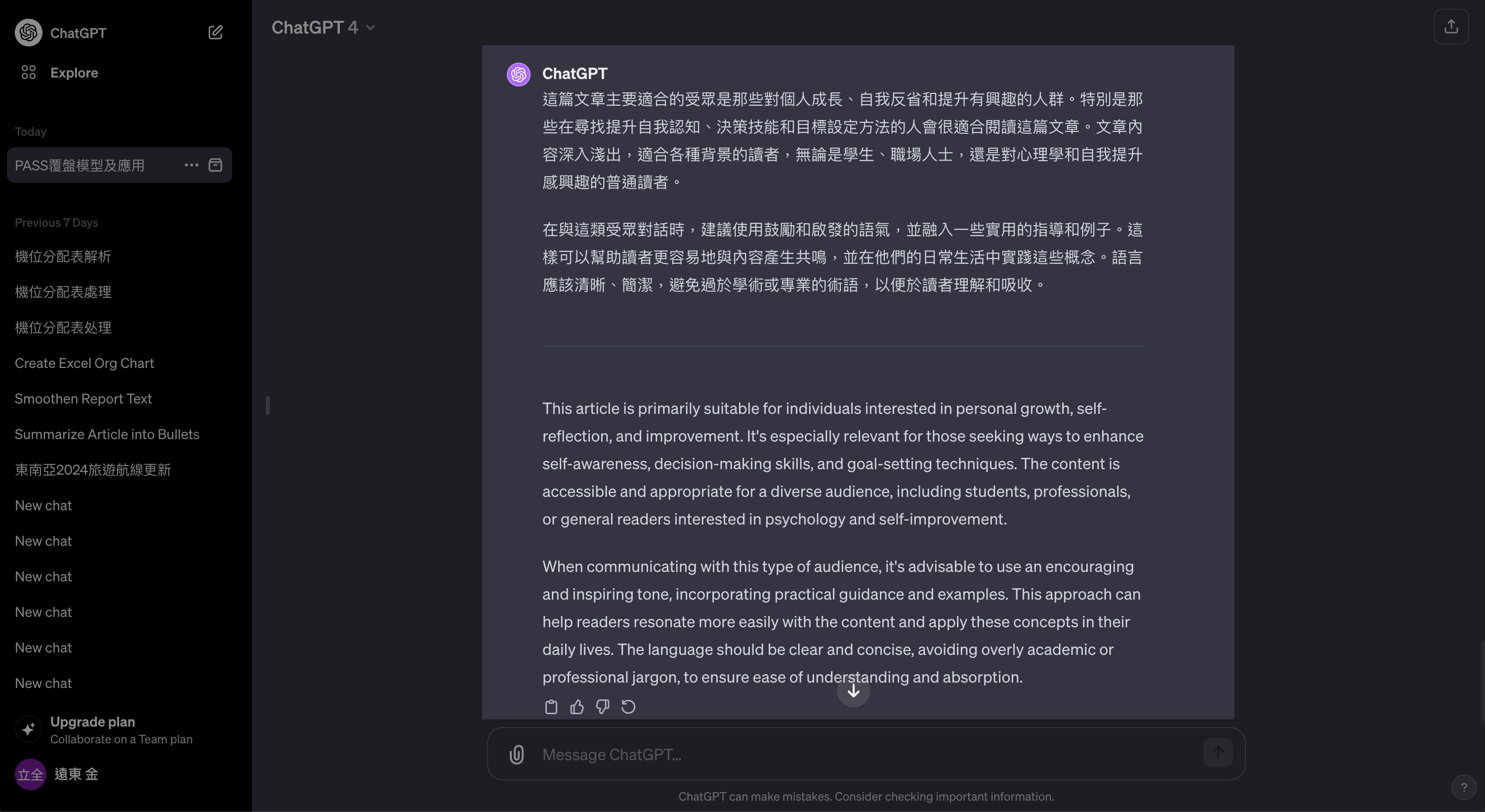Click the share conversation upload icon
1485x812 pixels.
coord(1451,27)
